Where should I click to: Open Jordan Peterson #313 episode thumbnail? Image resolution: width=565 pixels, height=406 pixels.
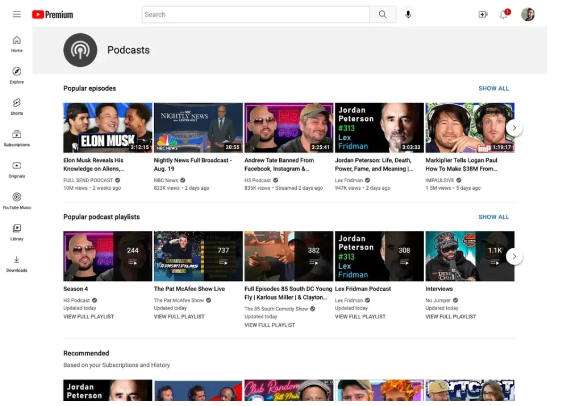click(x=379, y=128)
